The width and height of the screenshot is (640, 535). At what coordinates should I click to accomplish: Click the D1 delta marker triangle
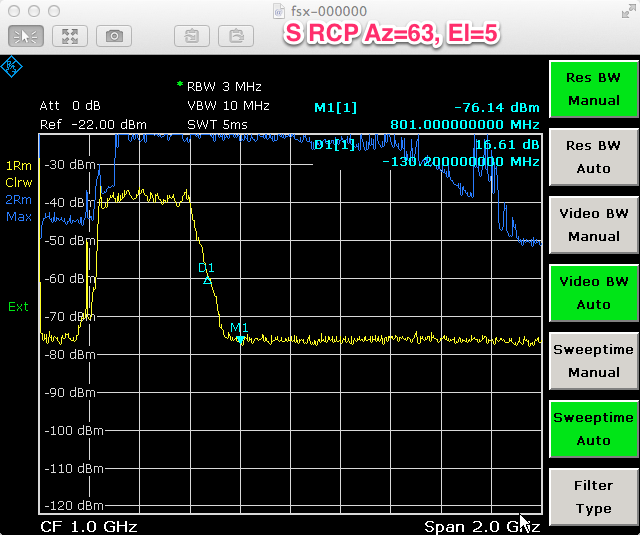(x=207, y=280)
